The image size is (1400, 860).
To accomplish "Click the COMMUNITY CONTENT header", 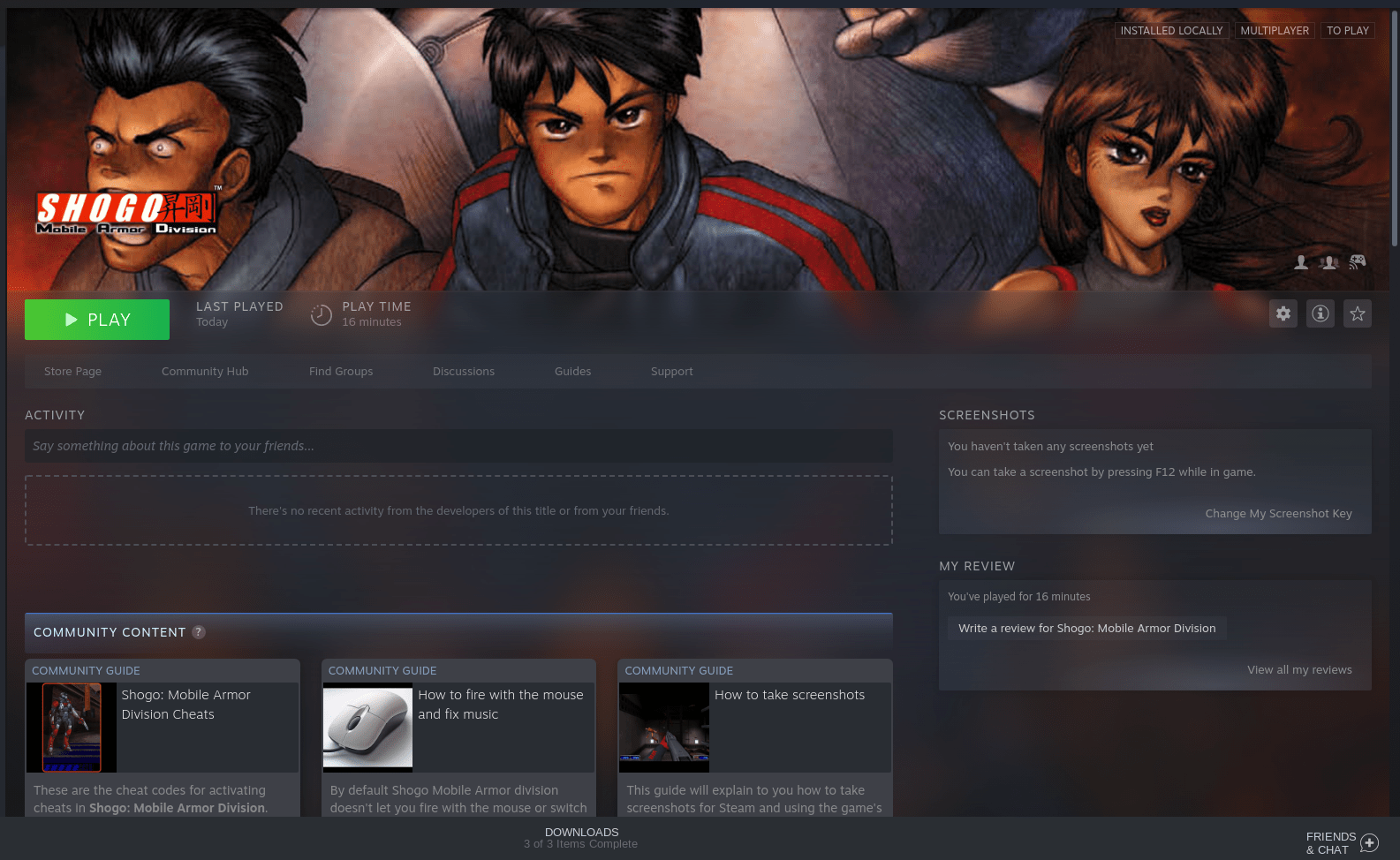I will (x=110, y=632).
